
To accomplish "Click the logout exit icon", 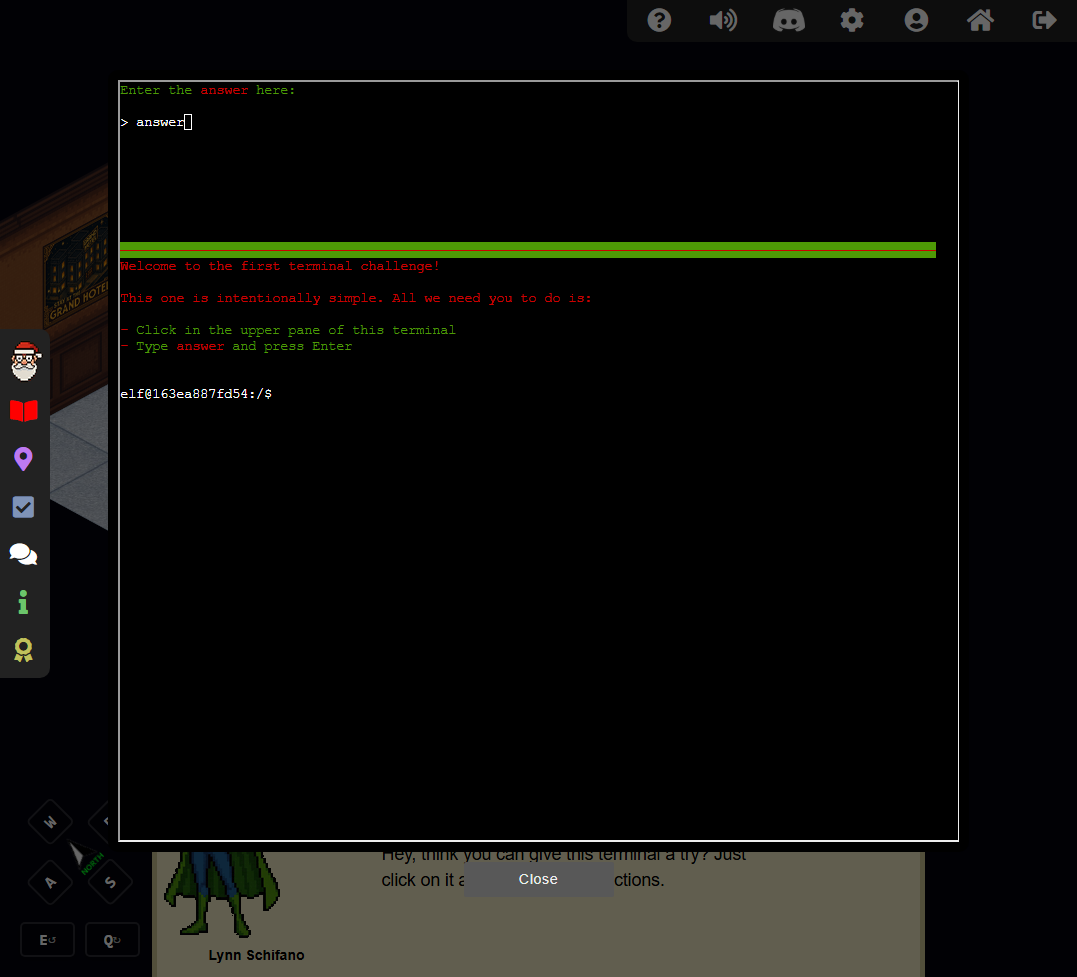I will [x=1044, y=20].
